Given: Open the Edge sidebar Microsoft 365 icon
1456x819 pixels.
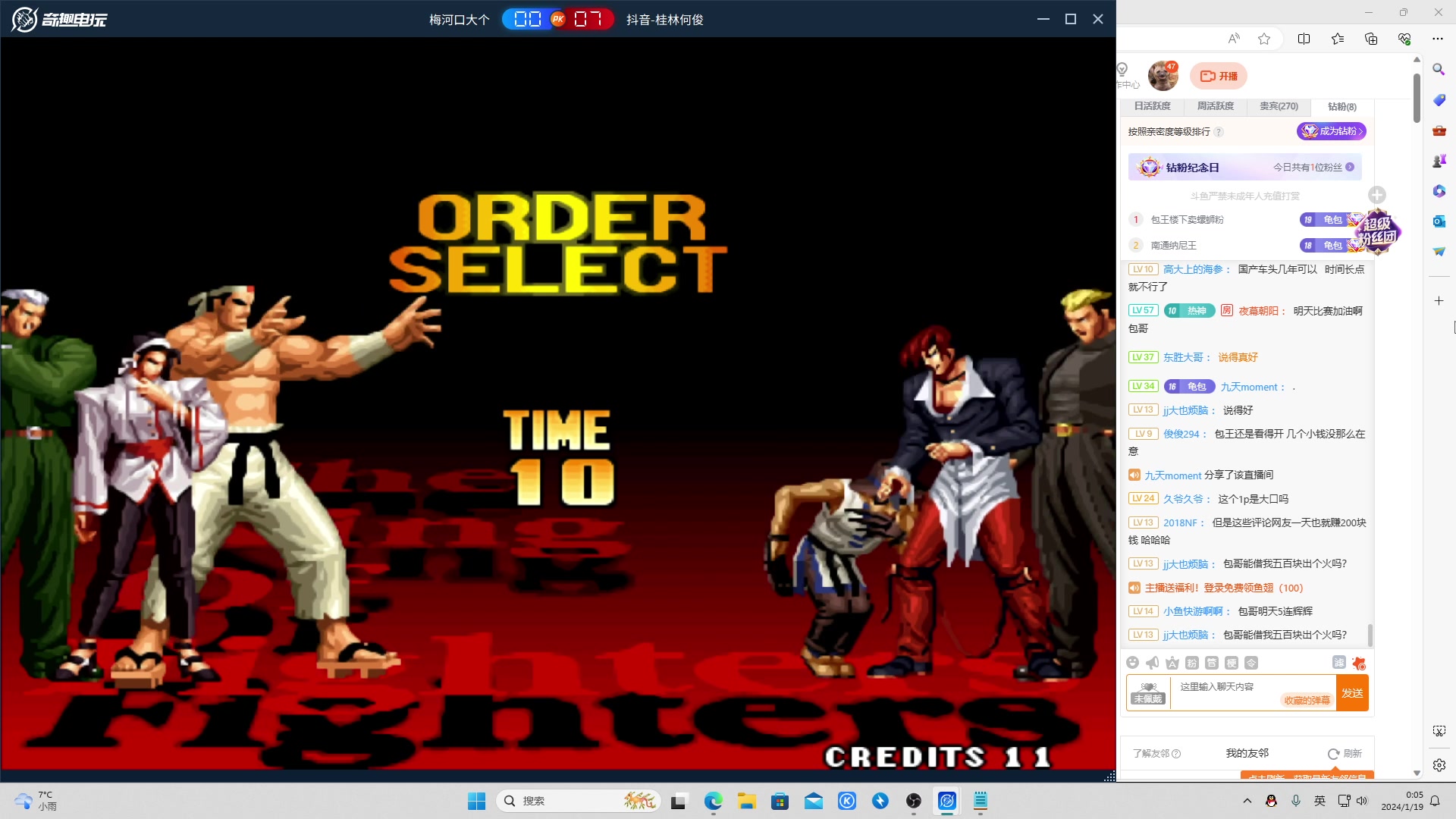Looking at the screenshot, I should 1439,191.
